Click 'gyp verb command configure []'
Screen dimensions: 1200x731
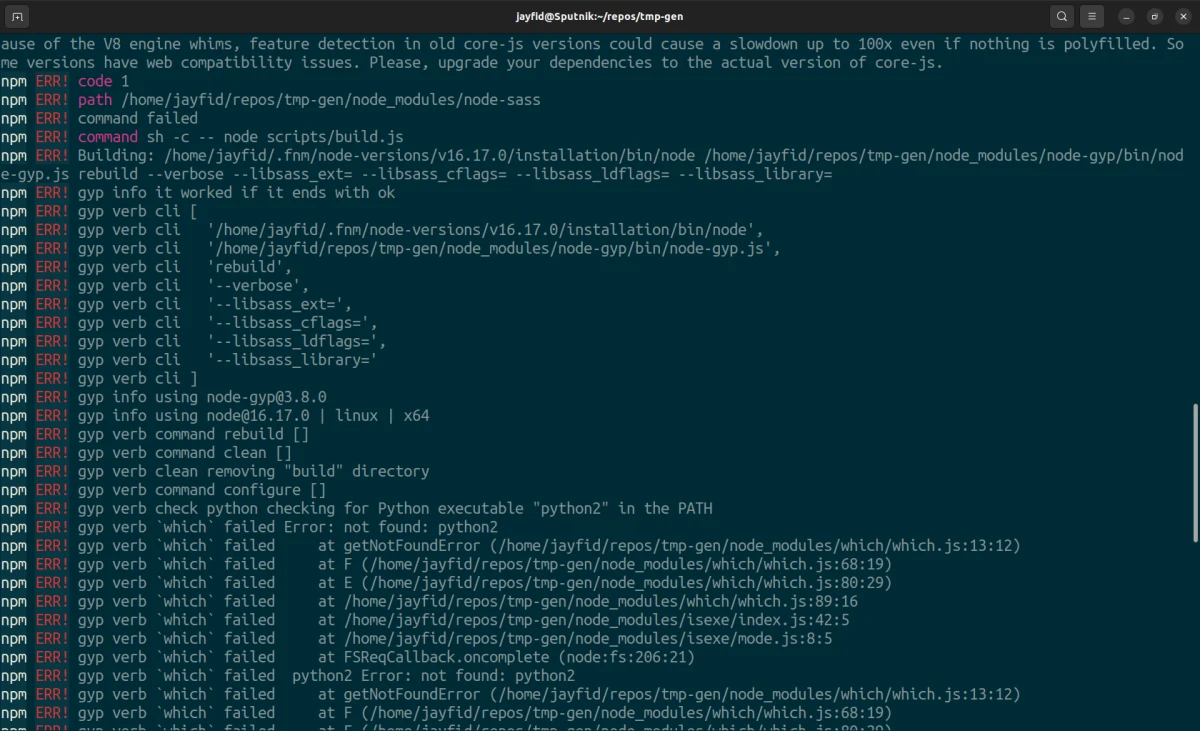click(202, 490)
